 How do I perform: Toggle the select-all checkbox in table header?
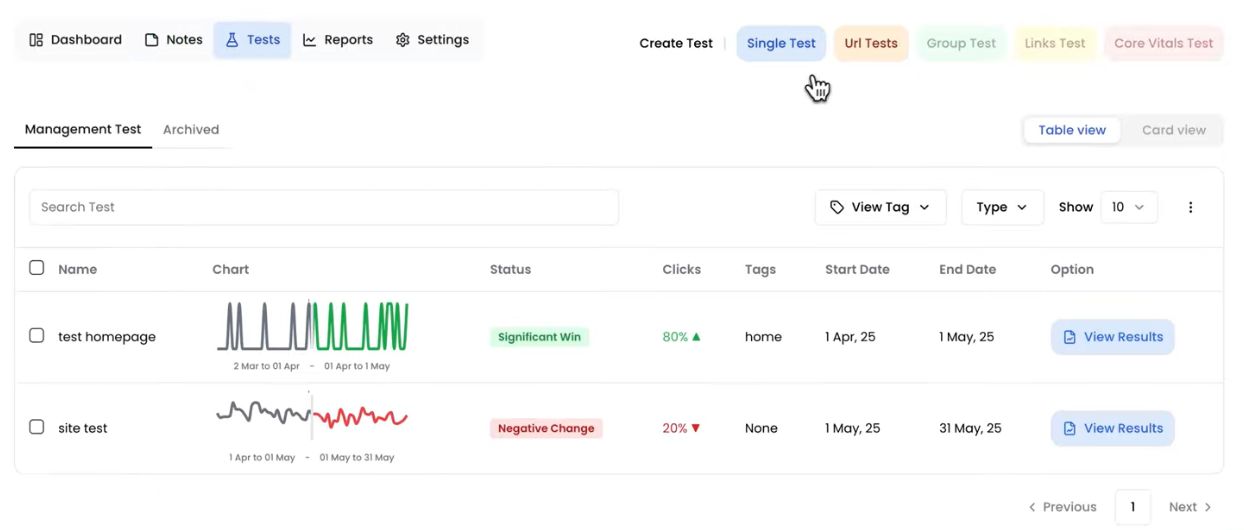coord(37,268)
